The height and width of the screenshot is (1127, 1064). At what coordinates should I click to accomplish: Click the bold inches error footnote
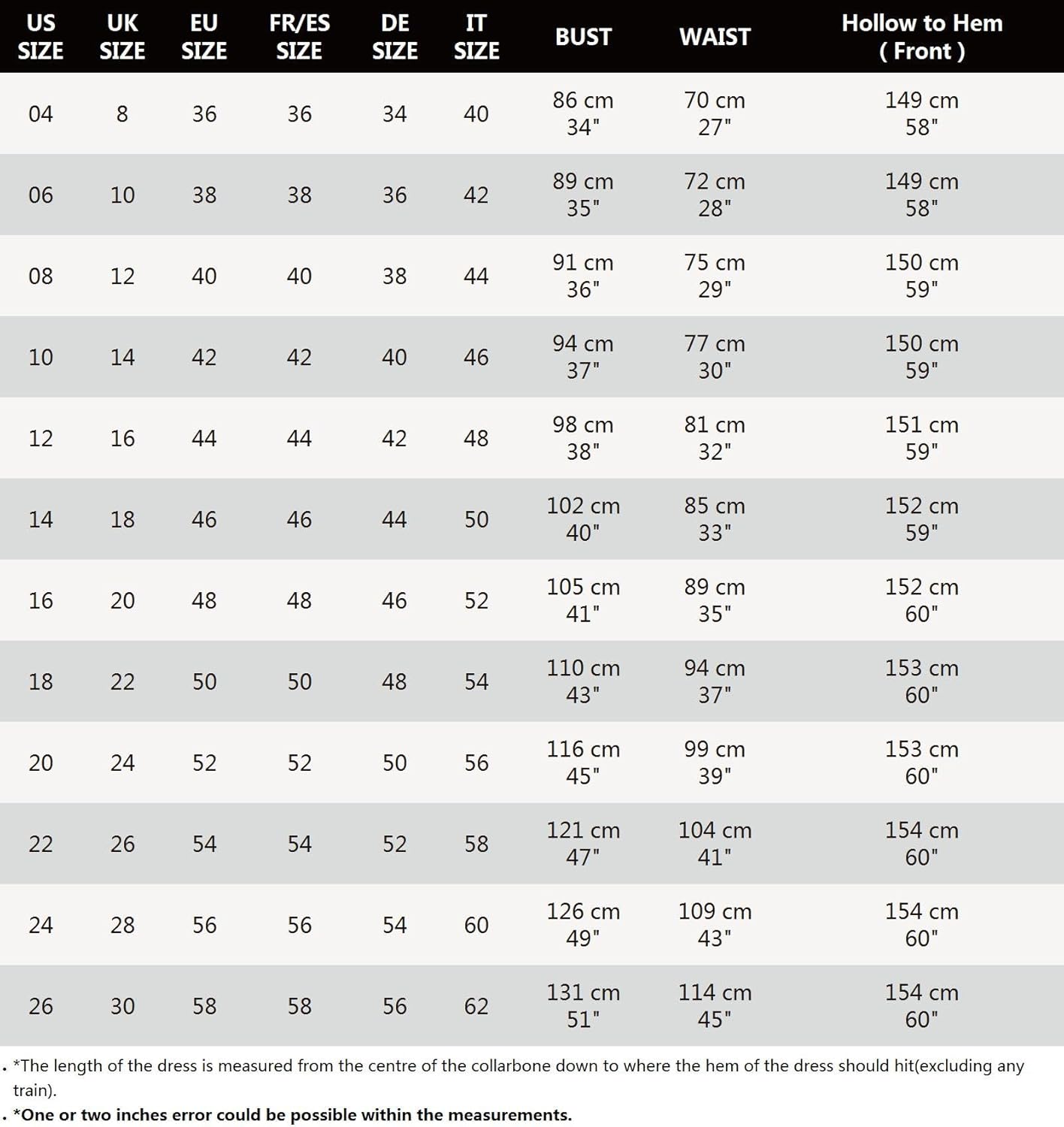click(x=292, y=1115)
